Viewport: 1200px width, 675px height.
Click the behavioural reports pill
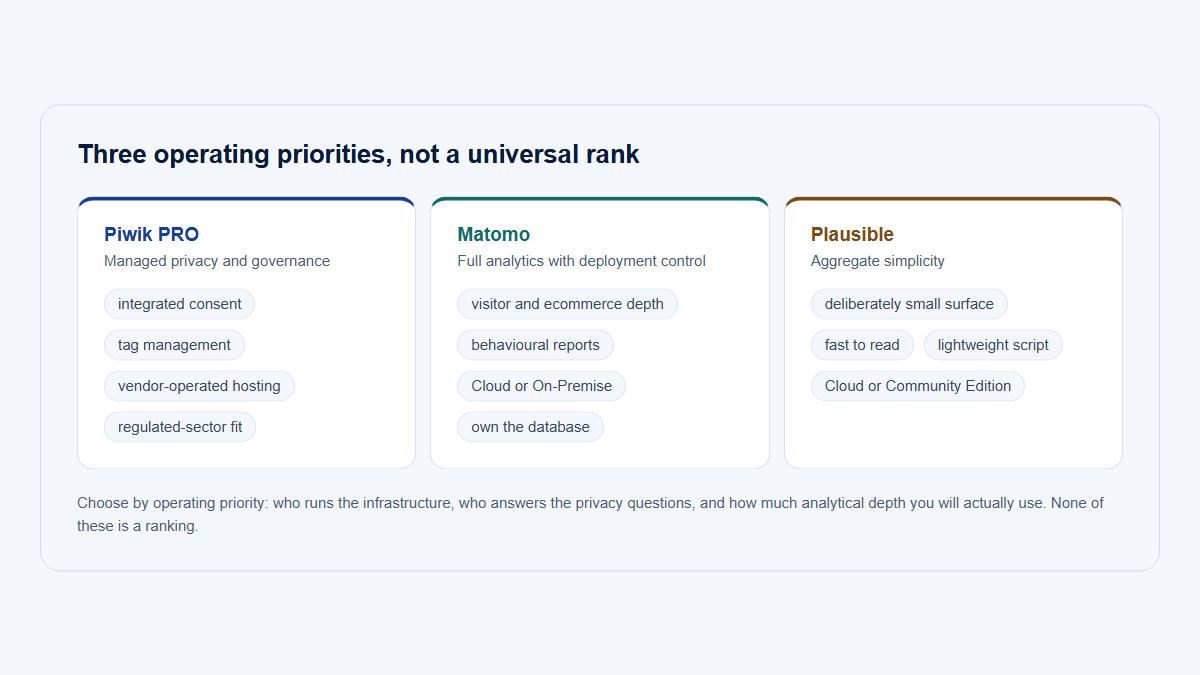(x=535, y=345)
